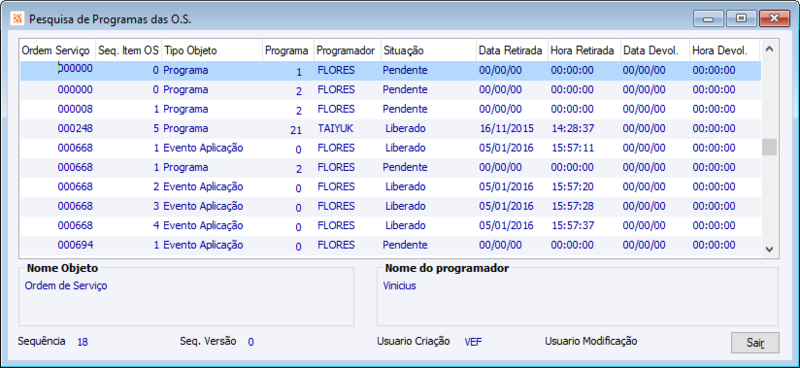
Task: Click the Sair button
Action: pos(755,342)
